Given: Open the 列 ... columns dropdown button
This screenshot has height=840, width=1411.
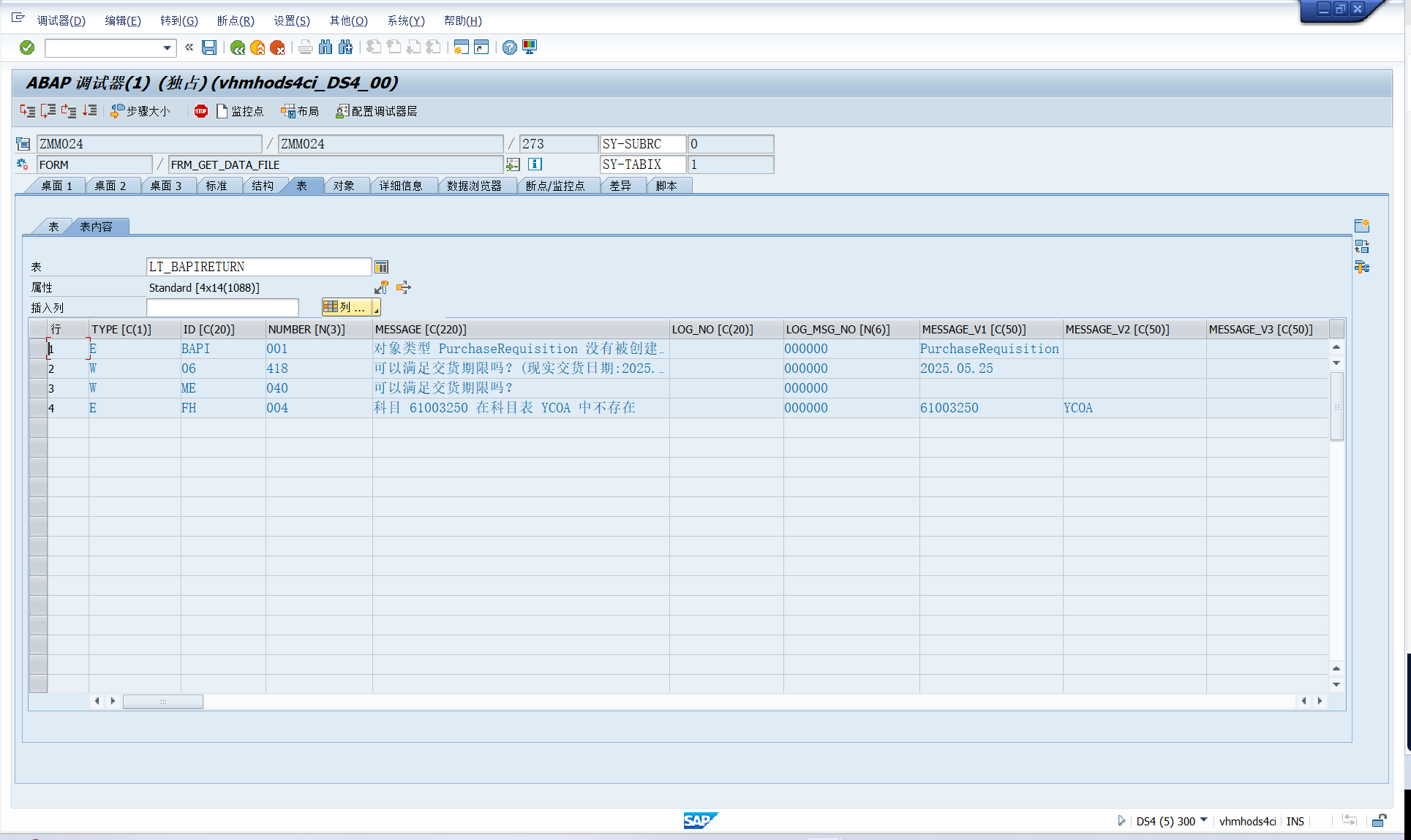Looking at the screenshot, I should (351, 308).
